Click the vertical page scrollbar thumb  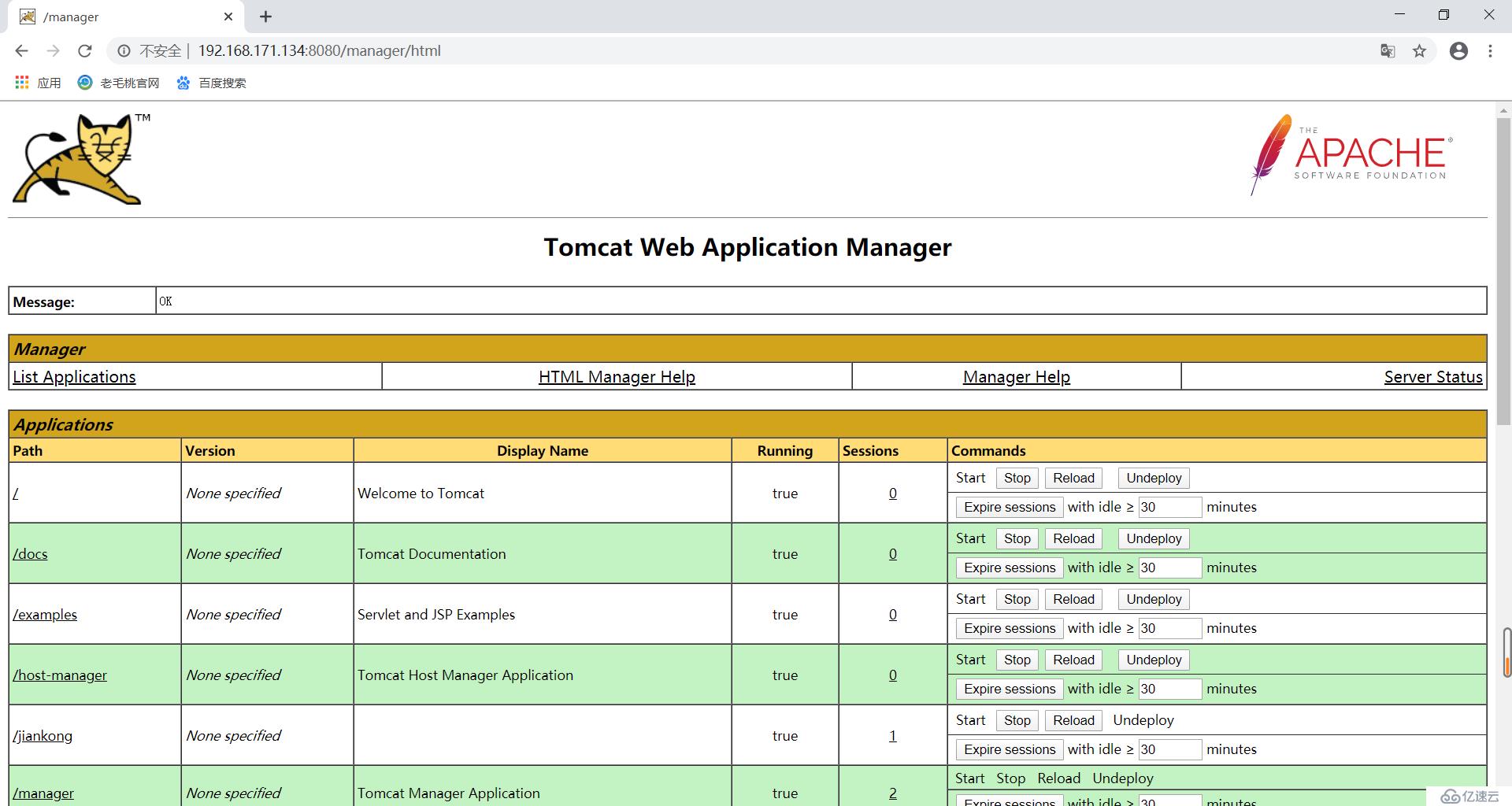tap(1503, 272)
